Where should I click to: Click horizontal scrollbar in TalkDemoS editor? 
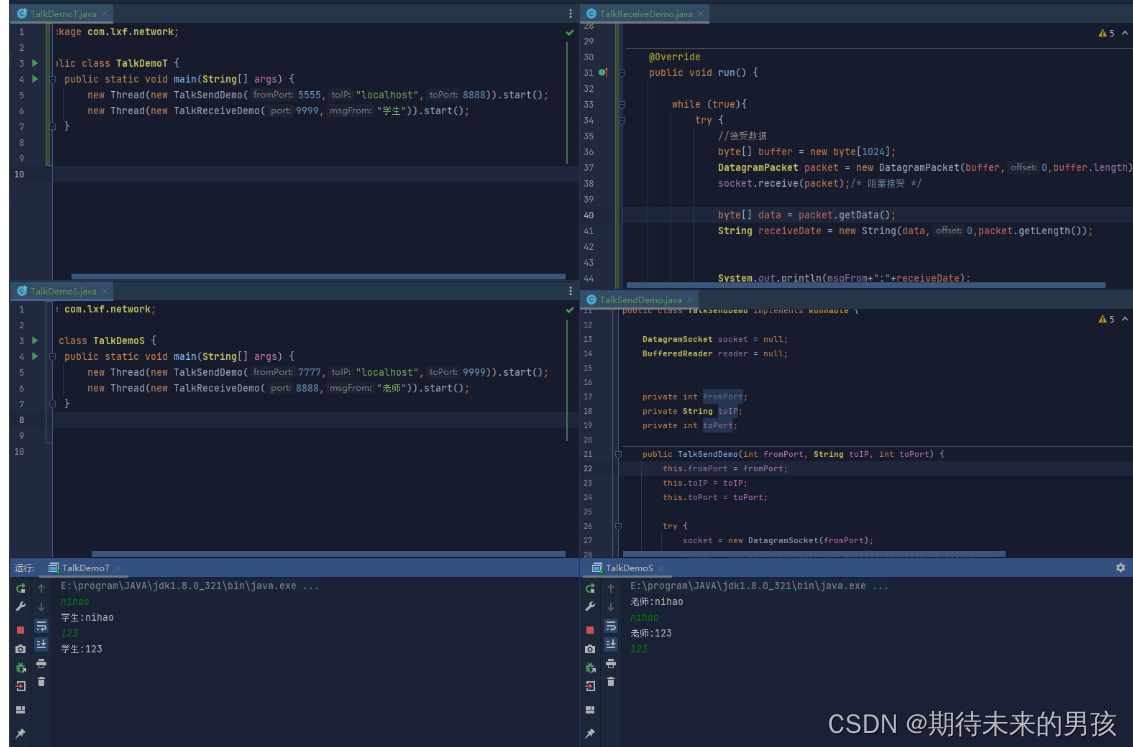point(329,554)
